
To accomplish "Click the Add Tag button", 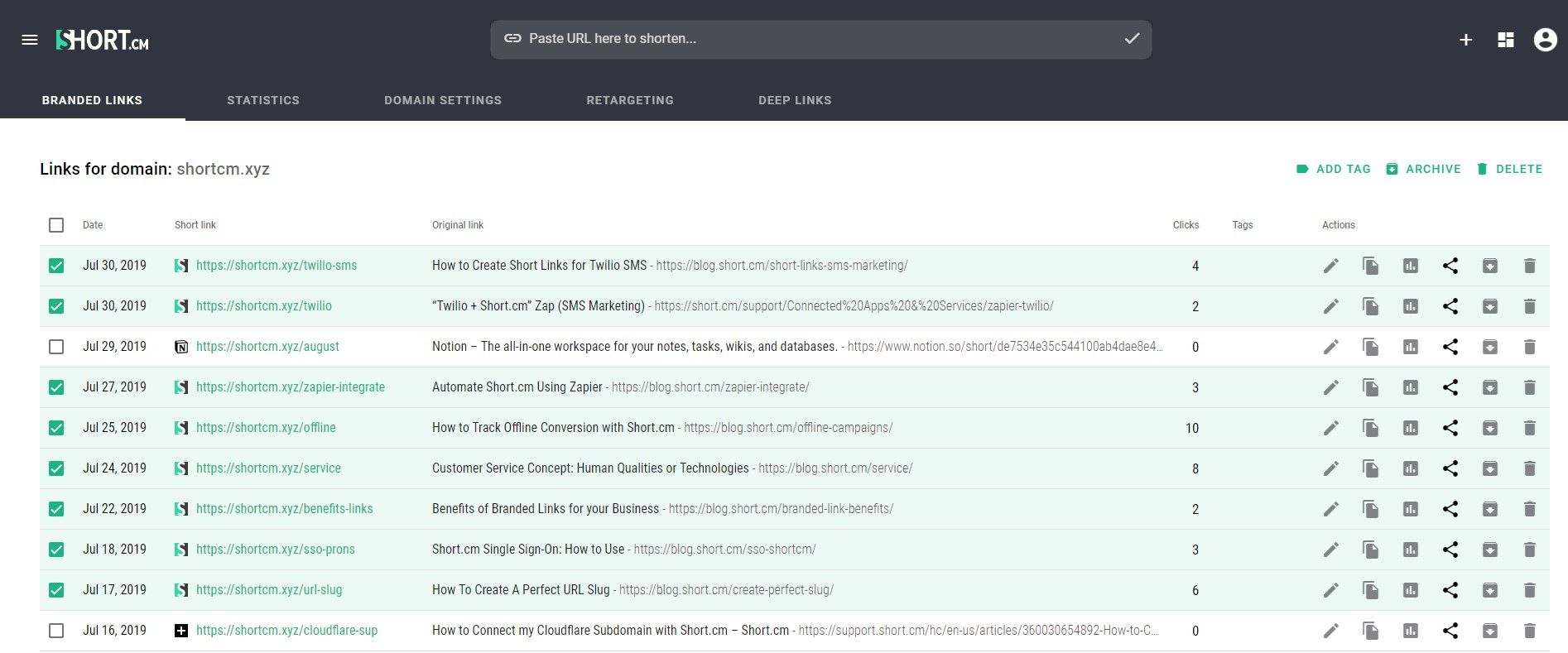I will (1333, 169).
